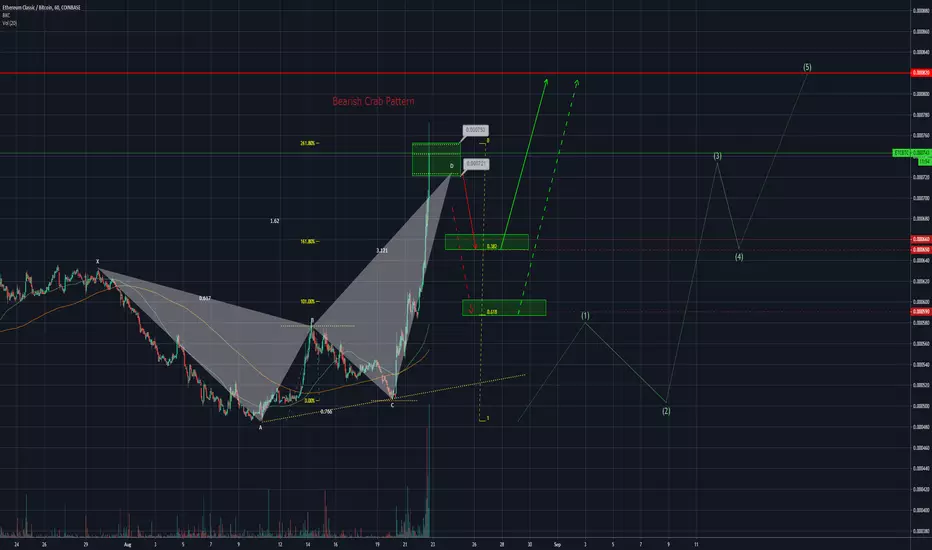The width and height of the screenshot is (932, 550).
Task: Click the red price label at 0.000820
Action: click(921, 73)
